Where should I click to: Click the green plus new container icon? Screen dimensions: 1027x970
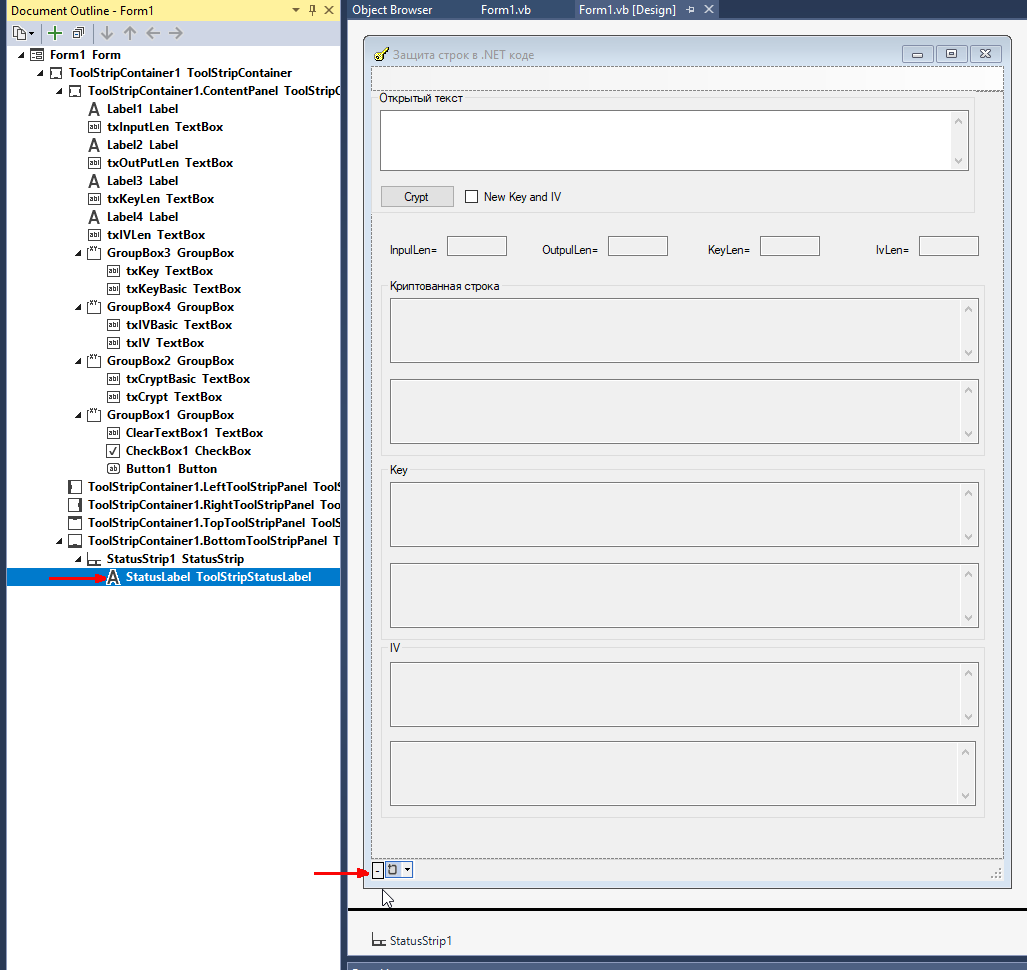tap(55, 33)
